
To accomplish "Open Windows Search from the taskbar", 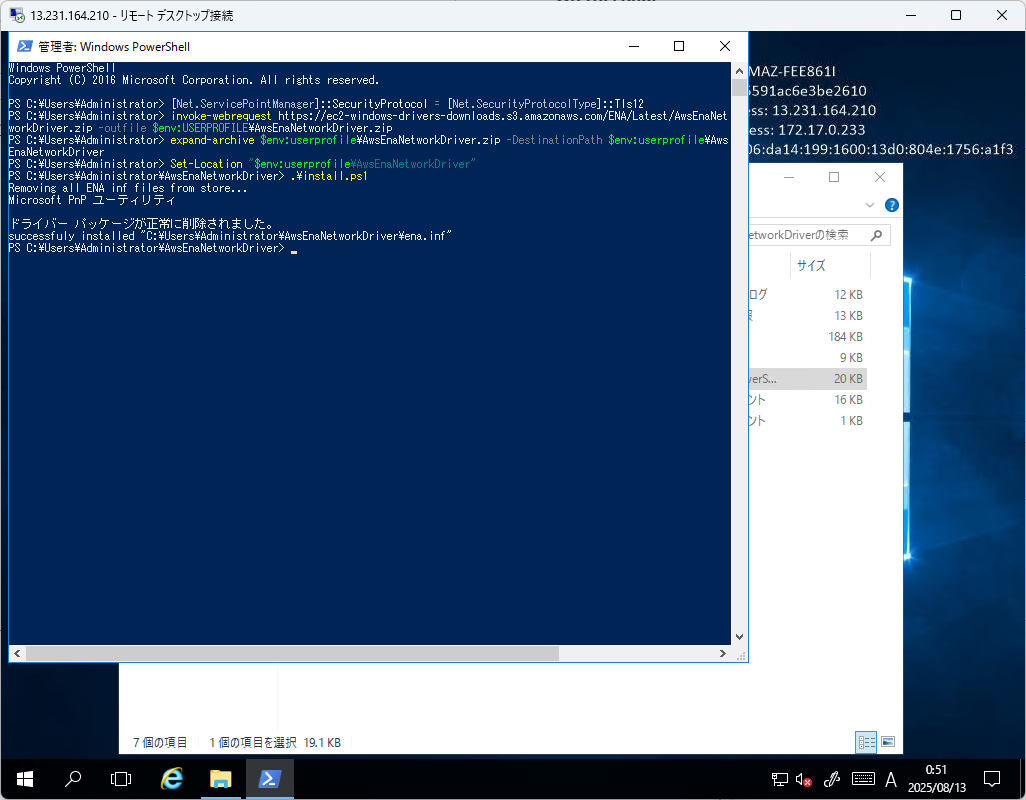I will point(71,779).
